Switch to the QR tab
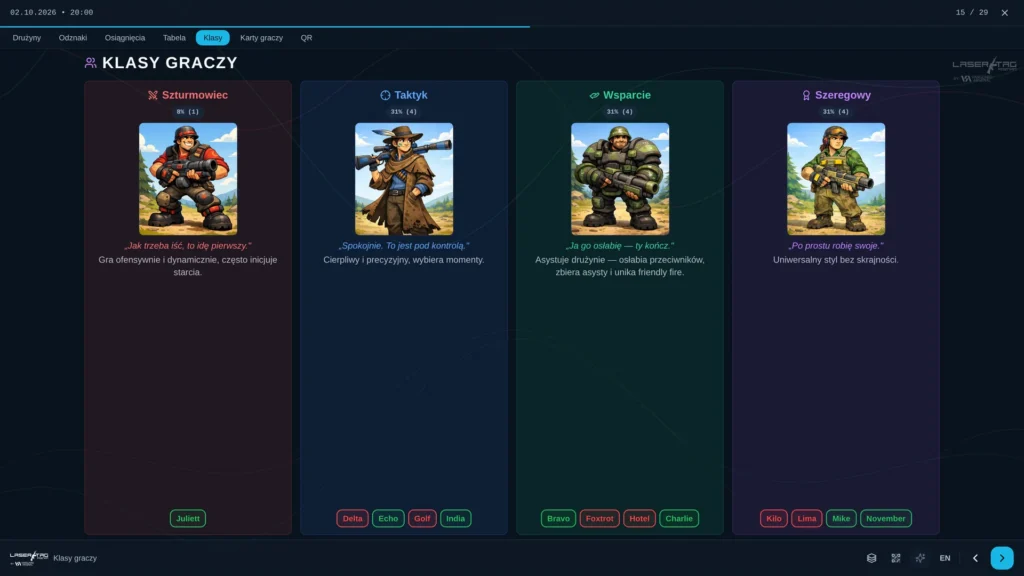The image size is (1024, 576). coord(306,38)
